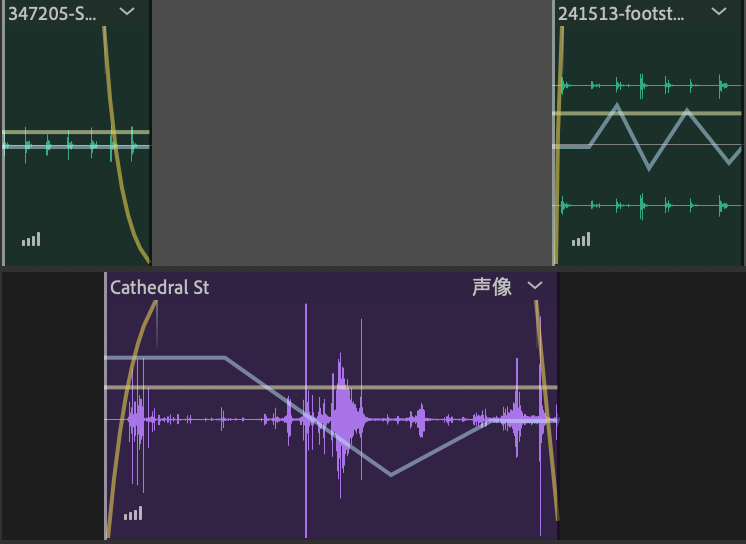Expand the 声像 dropdown chevron on Cathedral St
This screenshot has height=544, width=746.
[535, 287]
